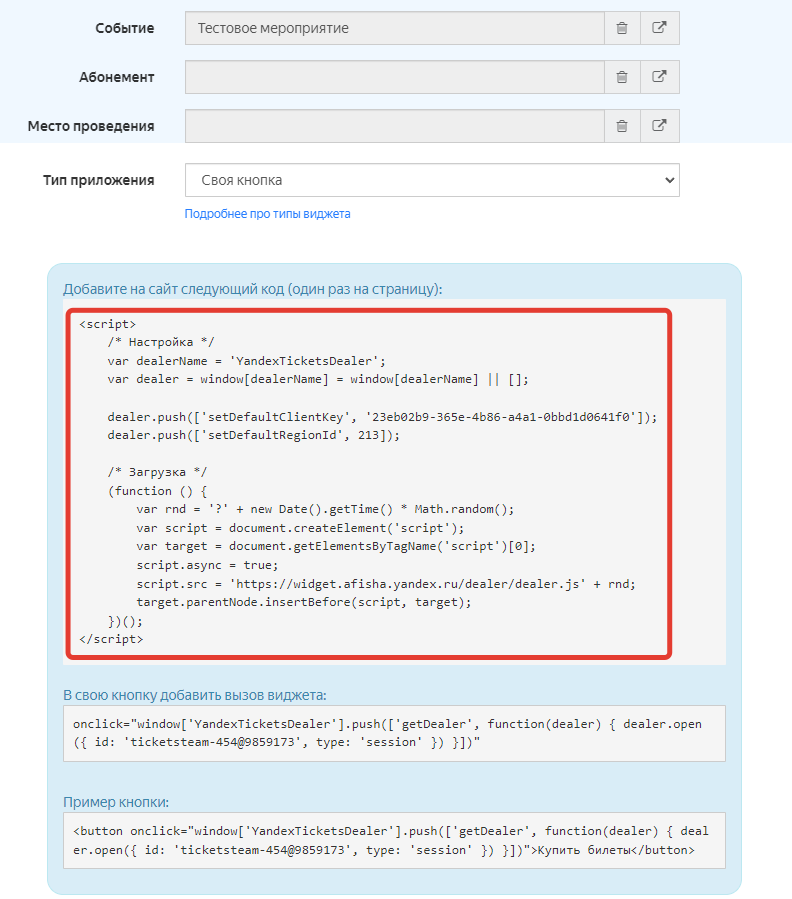The width and height of the screenshot is (792, 899).
Task: Click the Событие label
Action: 124,28
